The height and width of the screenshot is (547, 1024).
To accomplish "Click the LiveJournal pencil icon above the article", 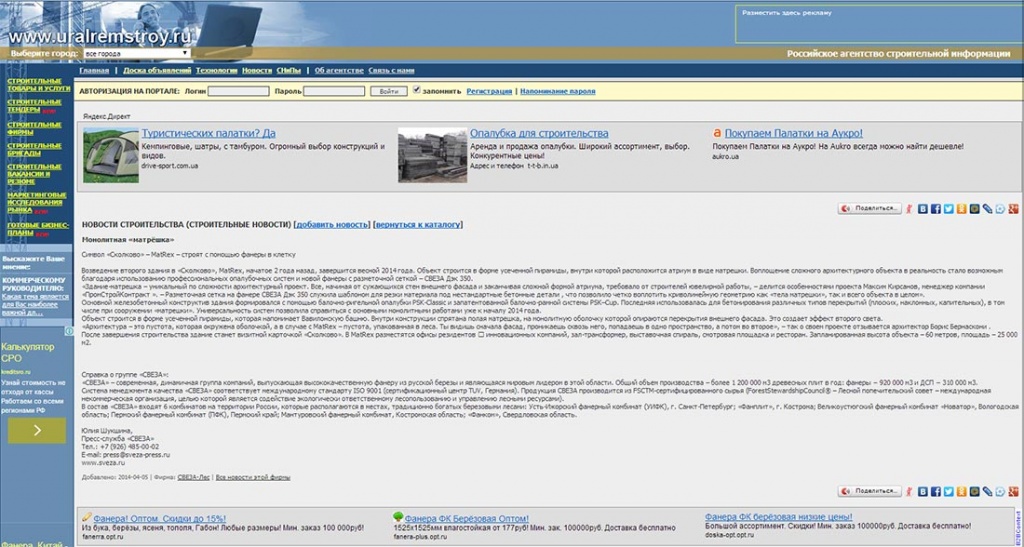I will pyautogui.click(x=987, y=209).
